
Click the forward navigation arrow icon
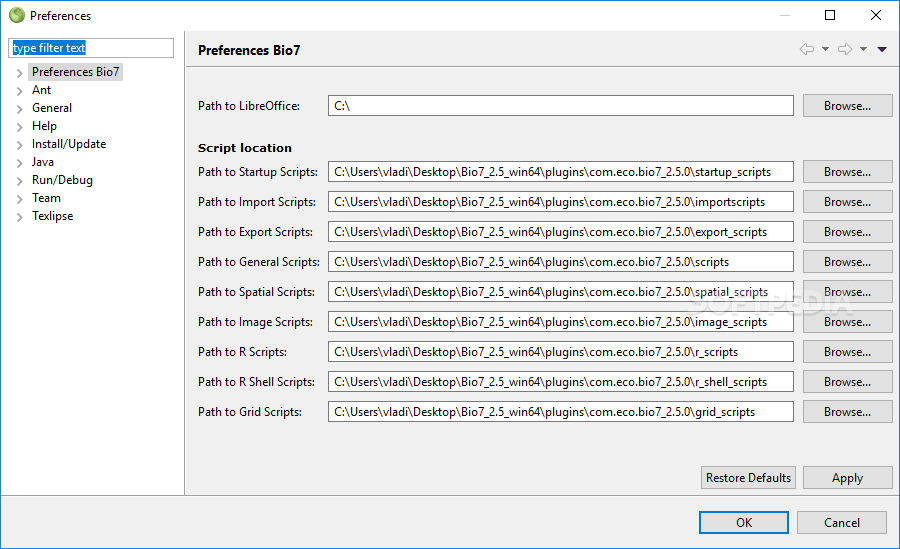[844, 49]
